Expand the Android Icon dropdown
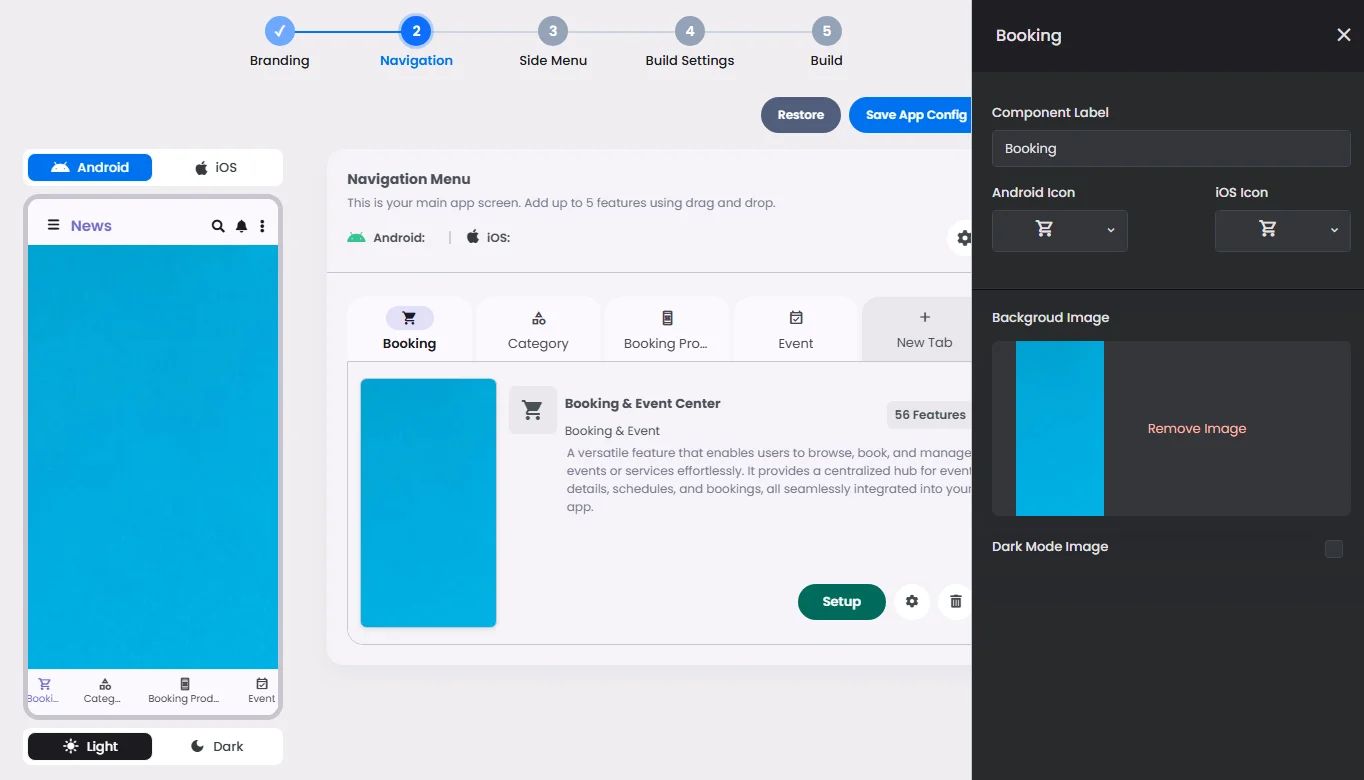This screenshot has height=780, width=1364. [x=1060, y=230]
